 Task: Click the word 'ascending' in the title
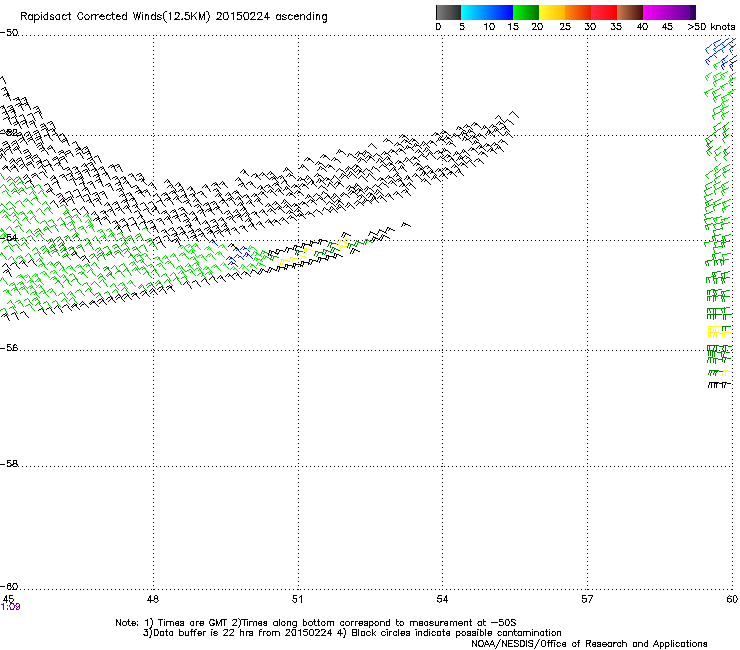tap(301, 17)
